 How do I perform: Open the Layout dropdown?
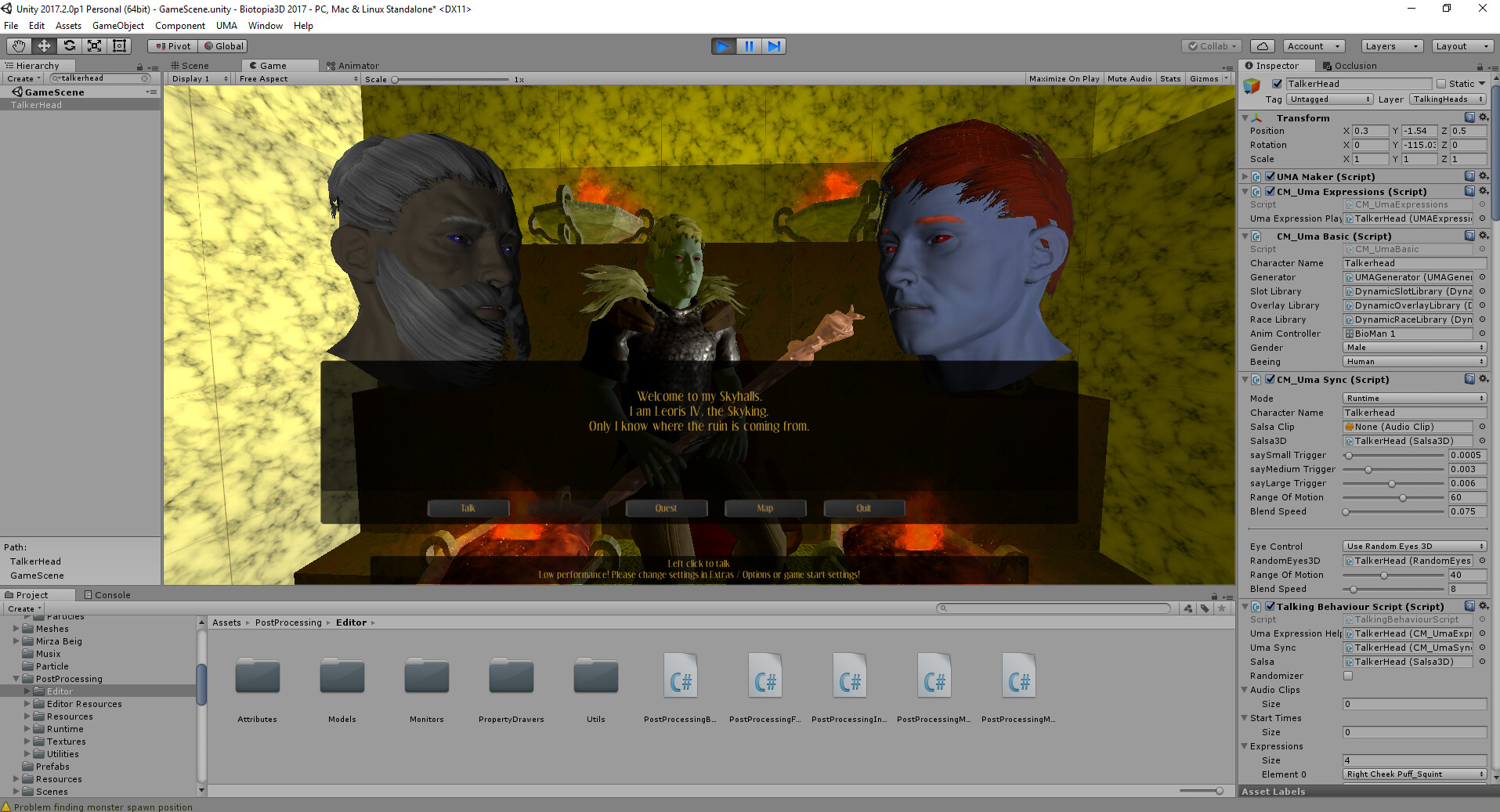tap(1462, 46)
